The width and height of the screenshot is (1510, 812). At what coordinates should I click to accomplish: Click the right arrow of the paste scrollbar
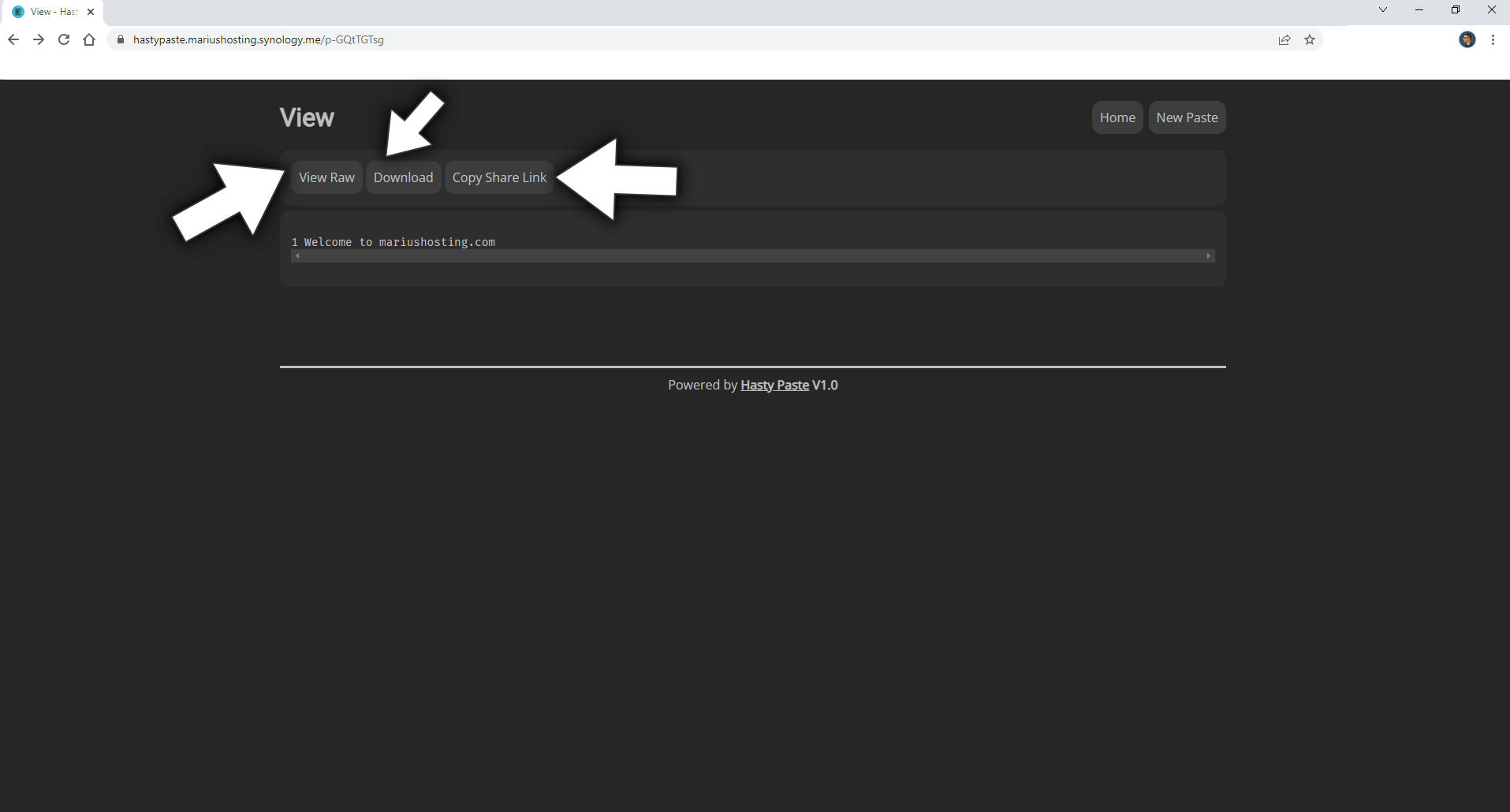pos(1208,255)
